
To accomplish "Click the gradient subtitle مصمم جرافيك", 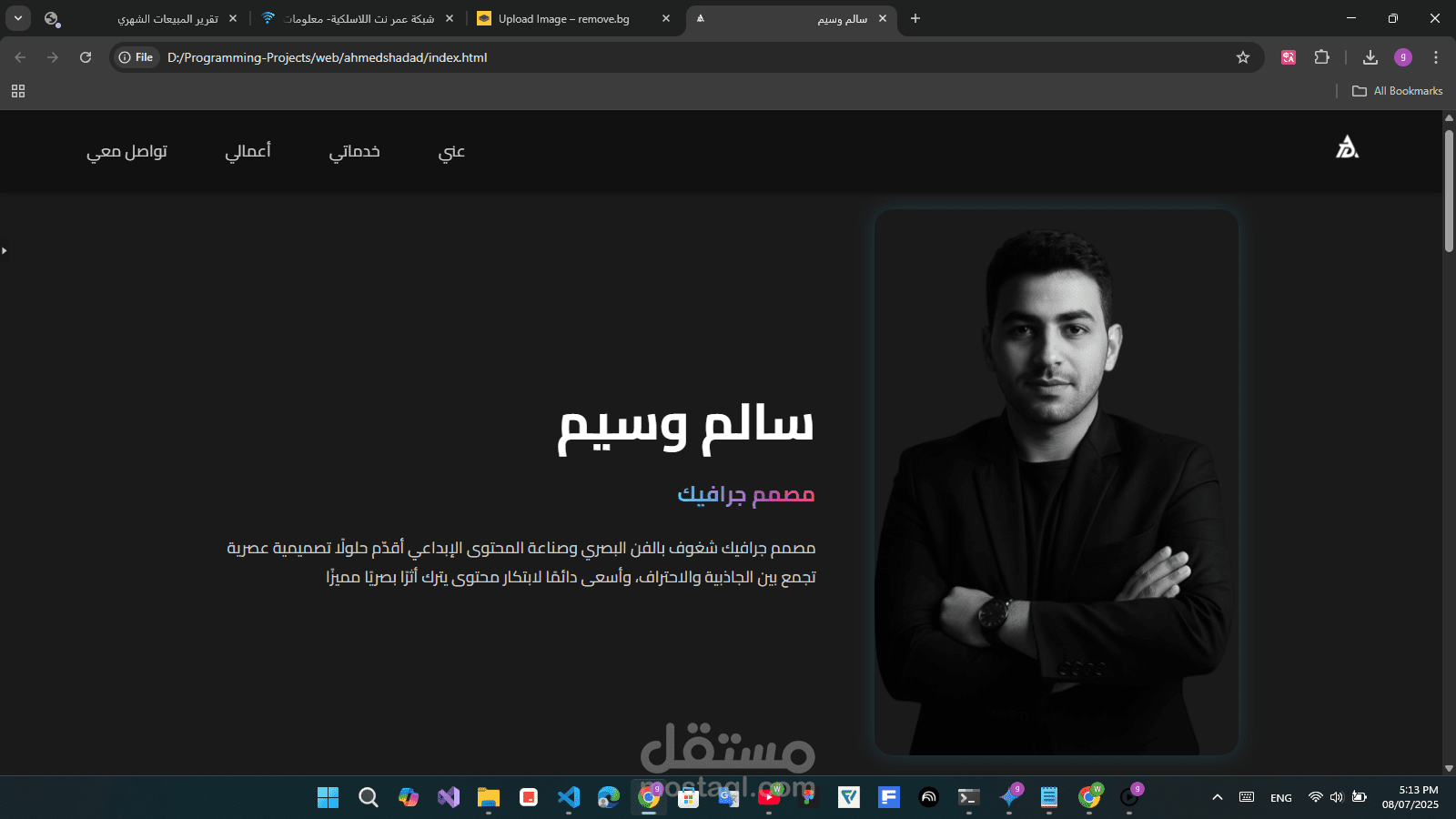I will coord(746,494).
